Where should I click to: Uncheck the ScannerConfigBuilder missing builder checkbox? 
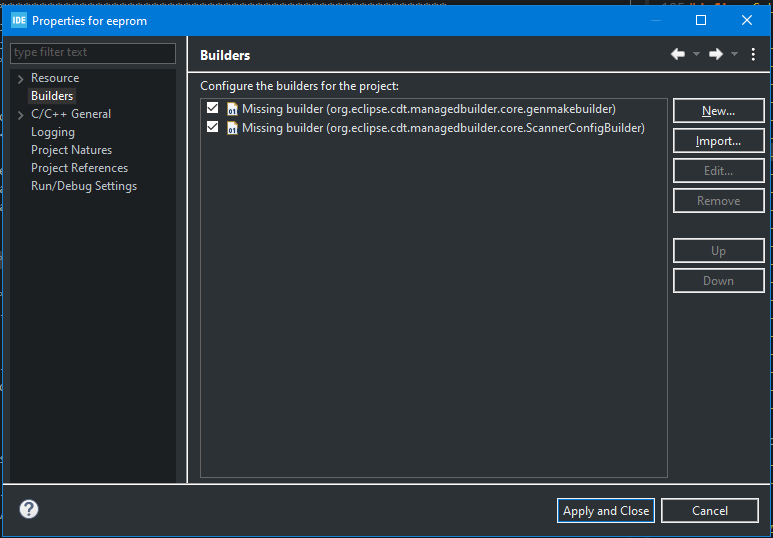212,127
